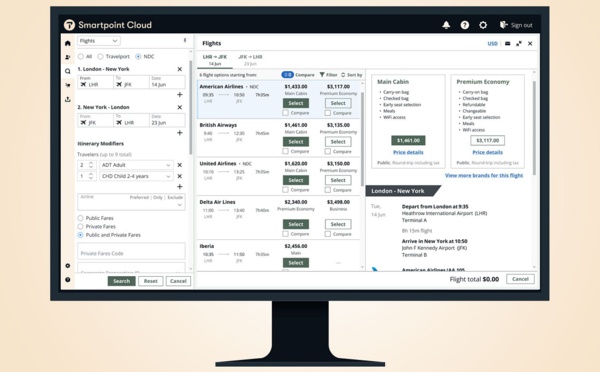Select Public and Private Fares radio
The image size is (600, 372).
(x=80, y=235)
